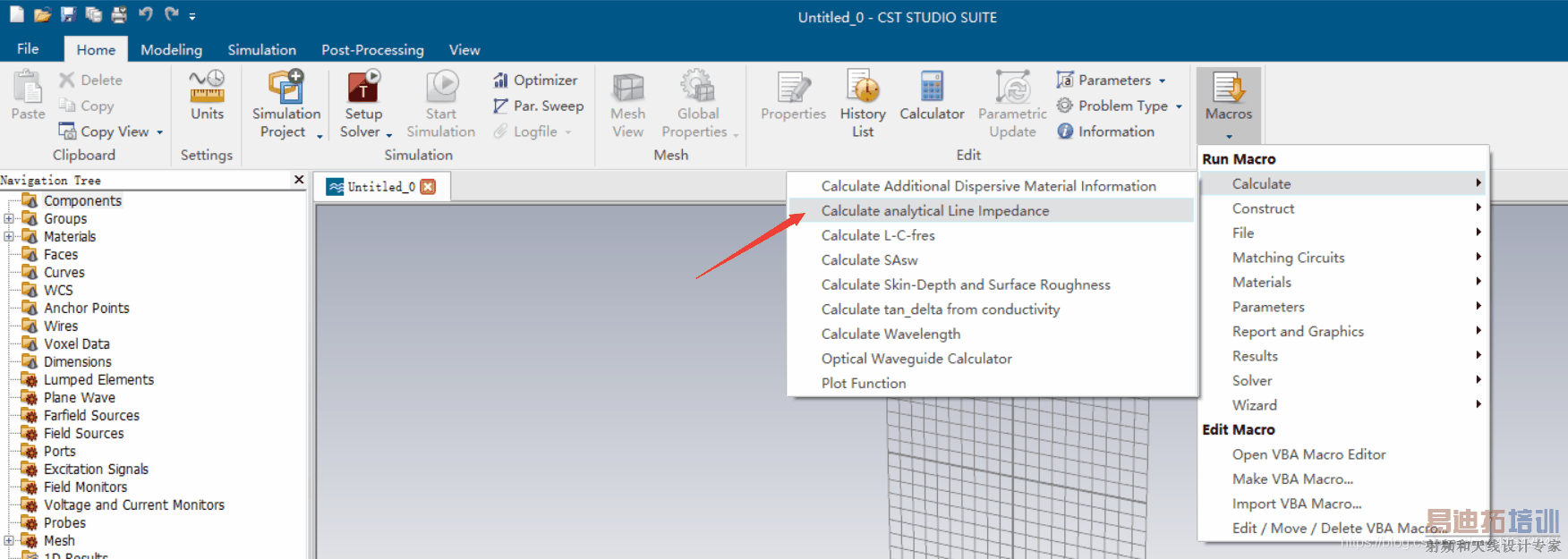Click the Setup Solver icon
Image resolution: width=1568 pixels, height=559 pixels.
[x=363, y=87]
